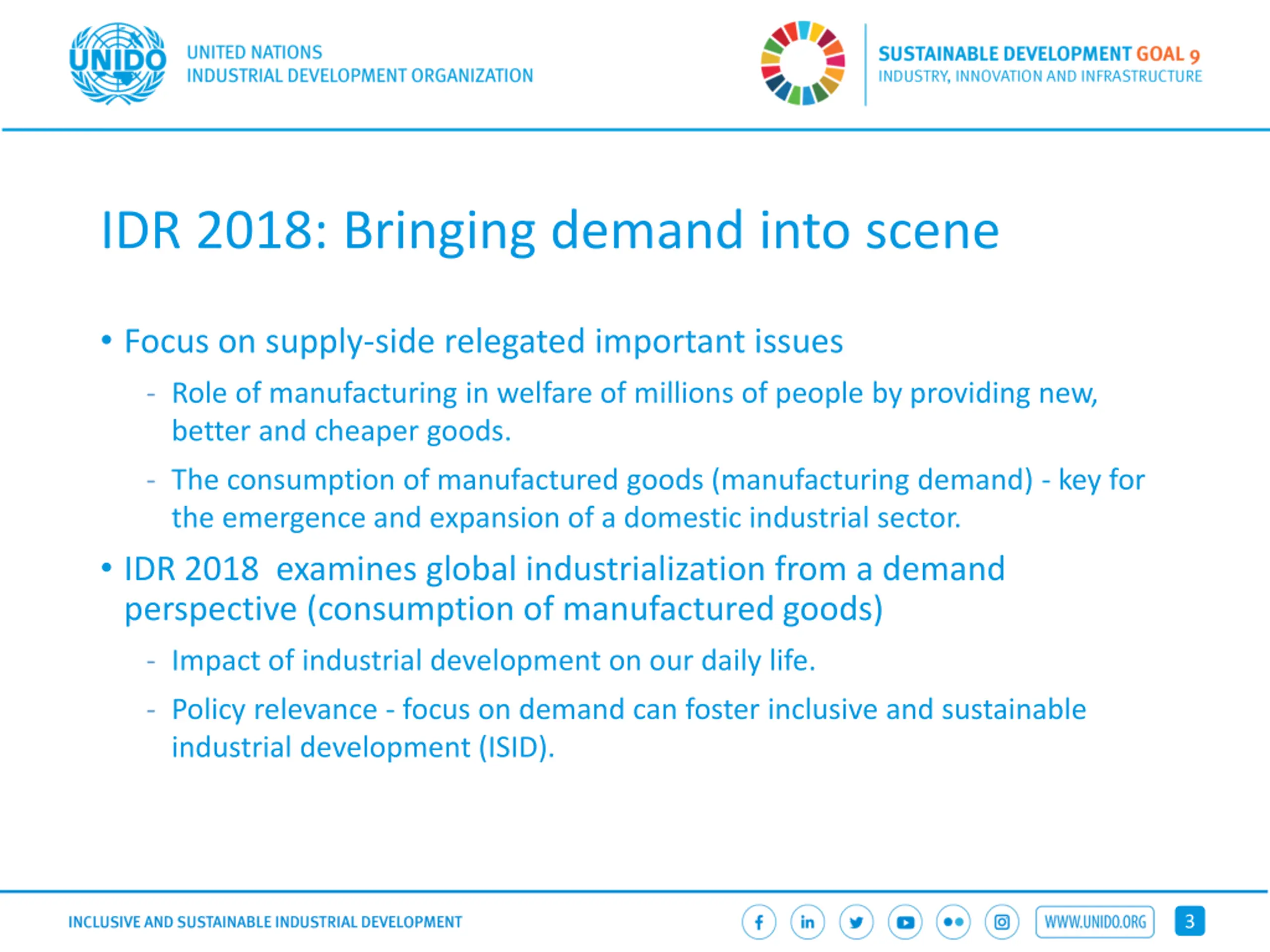
Task: Open the Facebook icon in footer
Action: 759,922
